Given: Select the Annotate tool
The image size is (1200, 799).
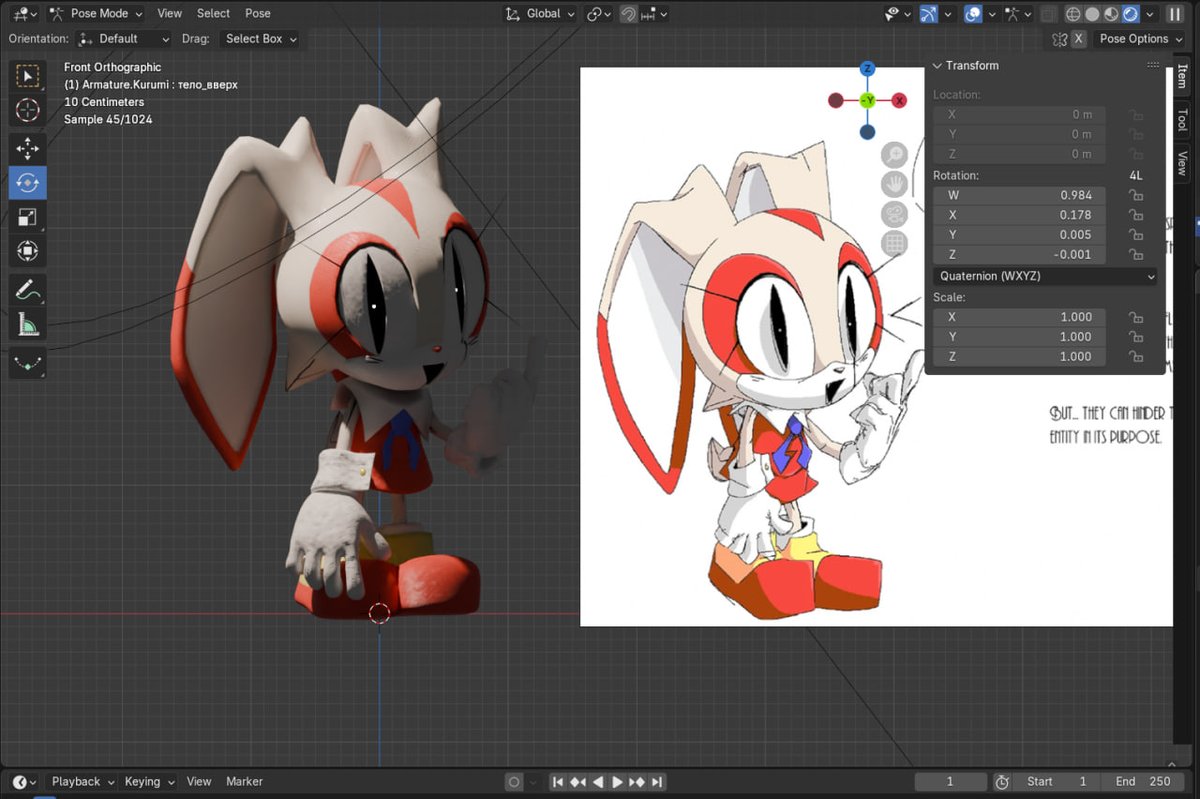Looking at the screenshot, I should 27,290.
